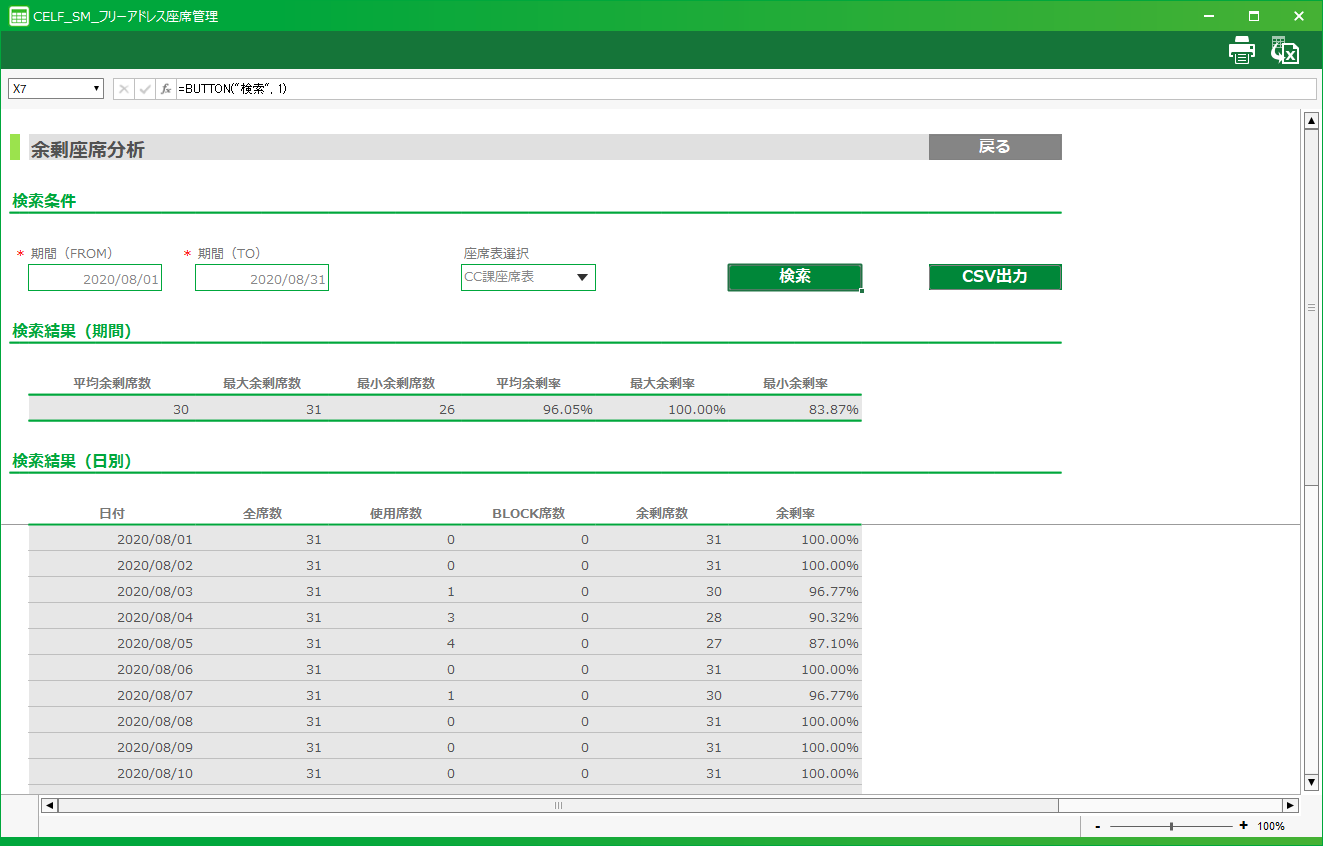Click the formula bar cancel X icon
The width and height of the screenshot is (1323, 846).
tap(124, 89)
